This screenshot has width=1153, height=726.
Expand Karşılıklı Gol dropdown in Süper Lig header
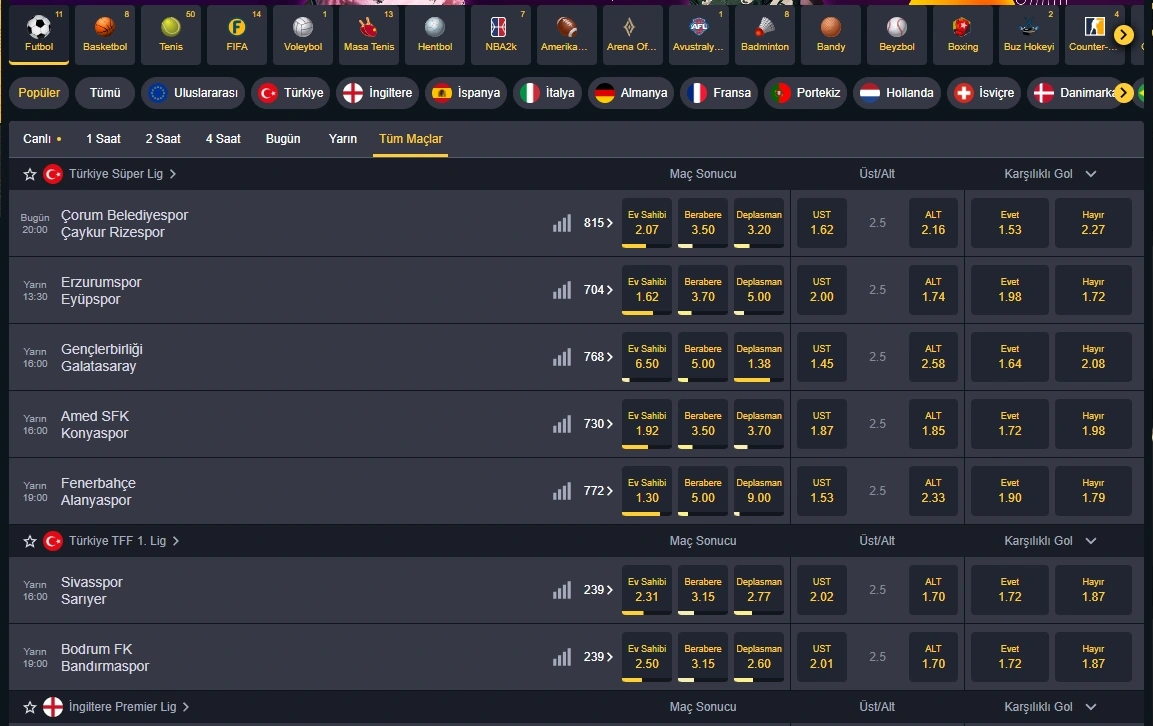[1091, 174]
